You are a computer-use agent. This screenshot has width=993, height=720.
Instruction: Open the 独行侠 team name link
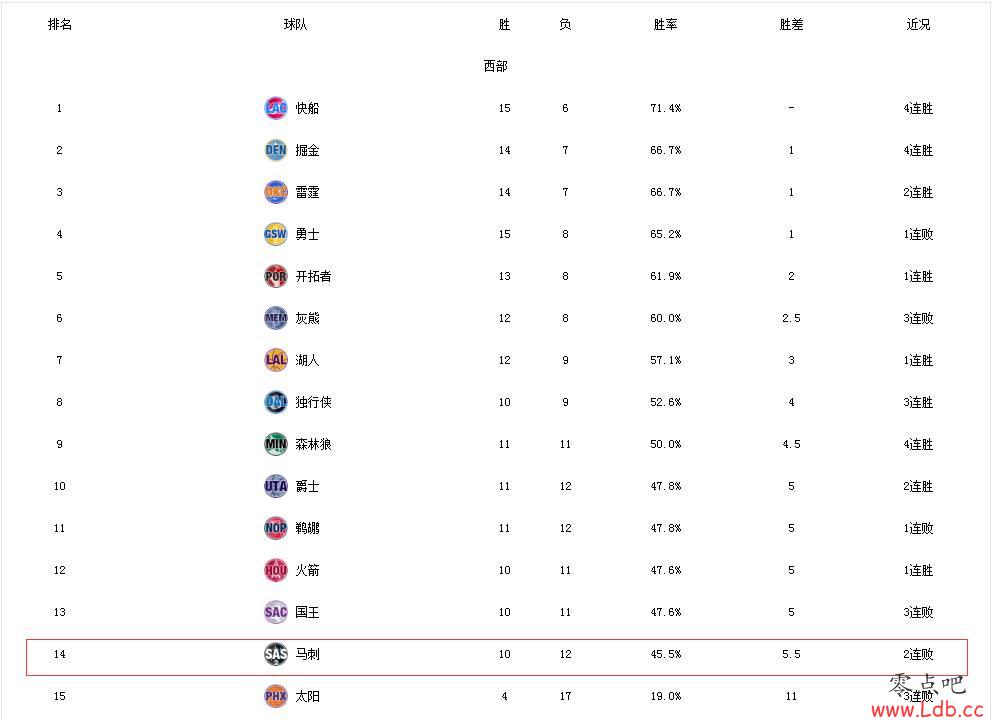(313, 402)
